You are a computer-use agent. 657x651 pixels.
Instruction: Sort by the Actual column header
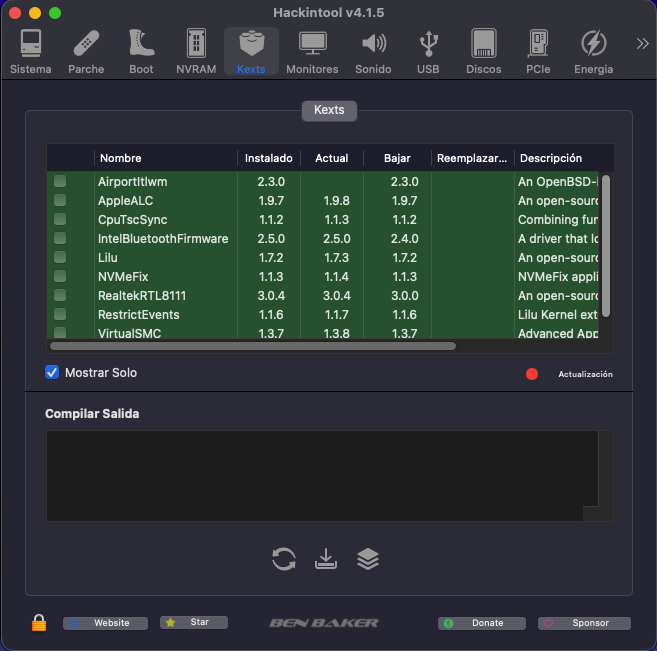click(331, 158)
